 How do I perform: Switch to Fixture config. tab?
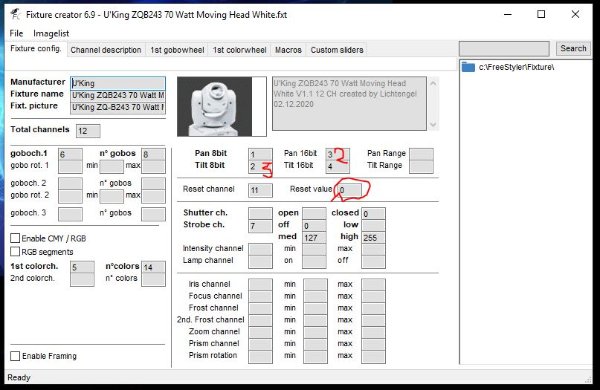pos(36,49)
